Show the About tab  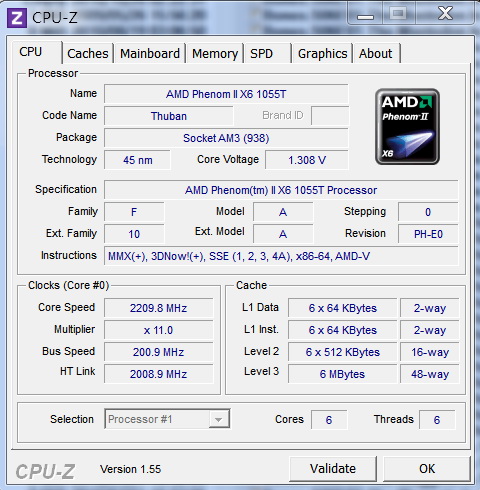pos(377,54)
